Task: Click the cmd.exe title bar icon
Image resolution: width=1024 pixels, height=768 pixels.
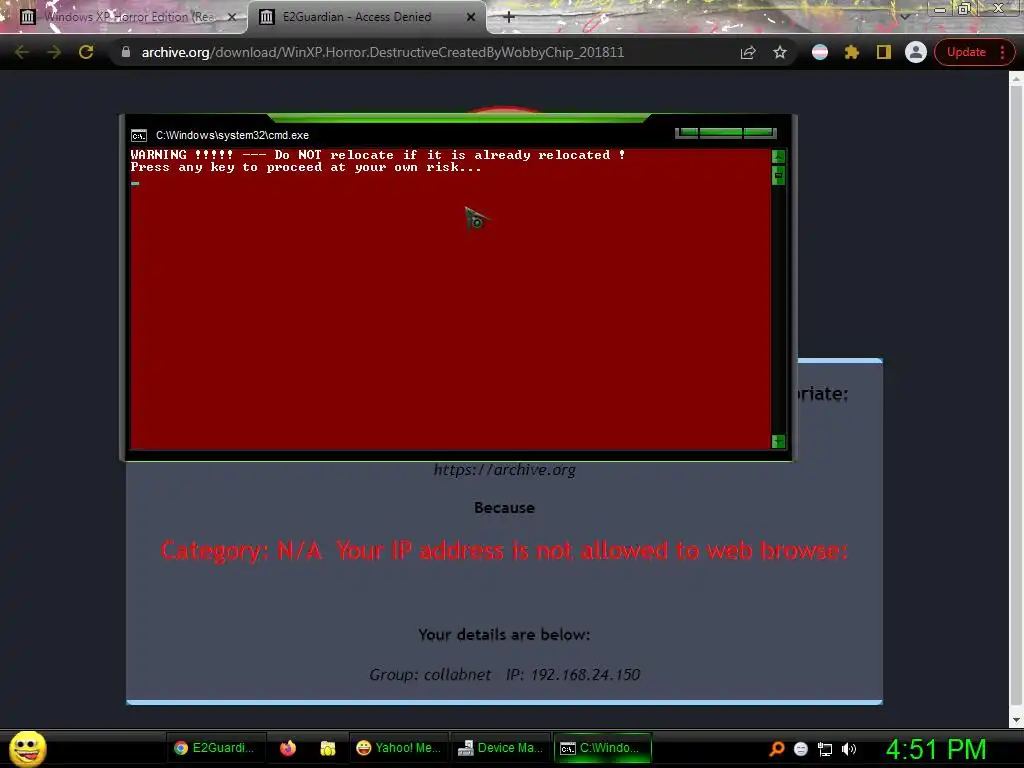Action: pos(138,135)
